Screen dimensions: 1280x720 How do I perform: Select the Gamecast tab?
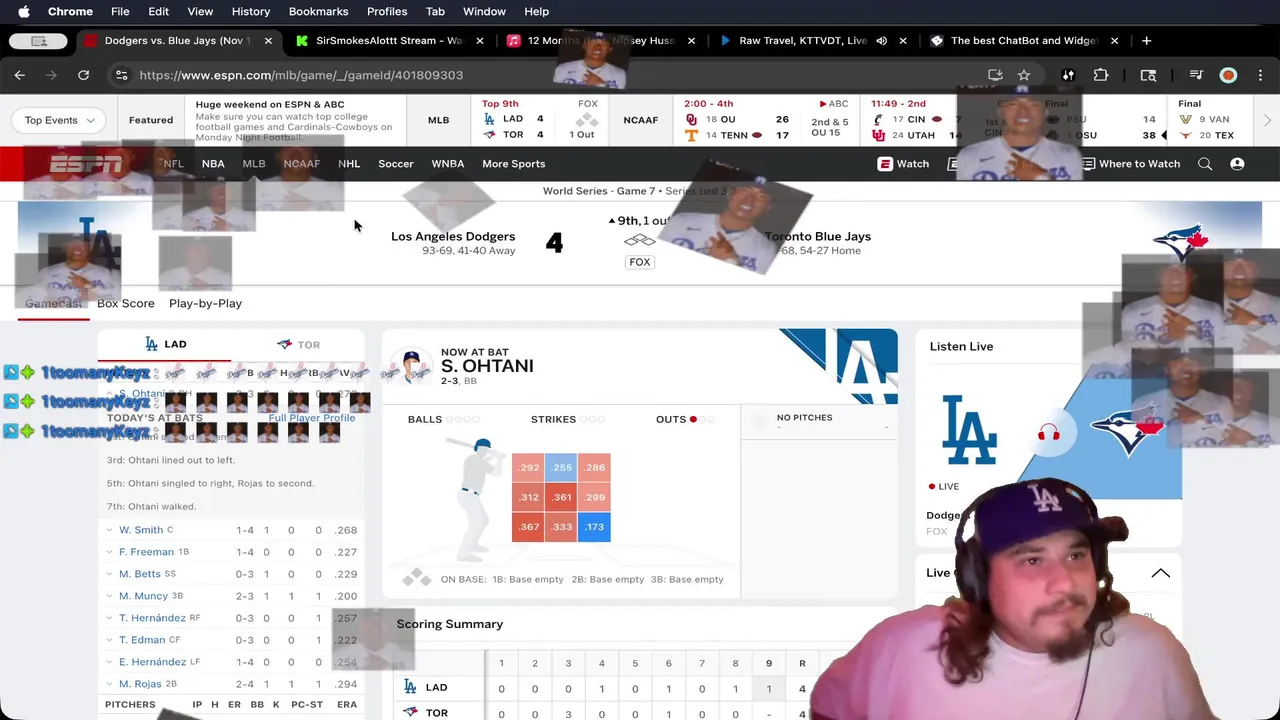click(53, 303)
